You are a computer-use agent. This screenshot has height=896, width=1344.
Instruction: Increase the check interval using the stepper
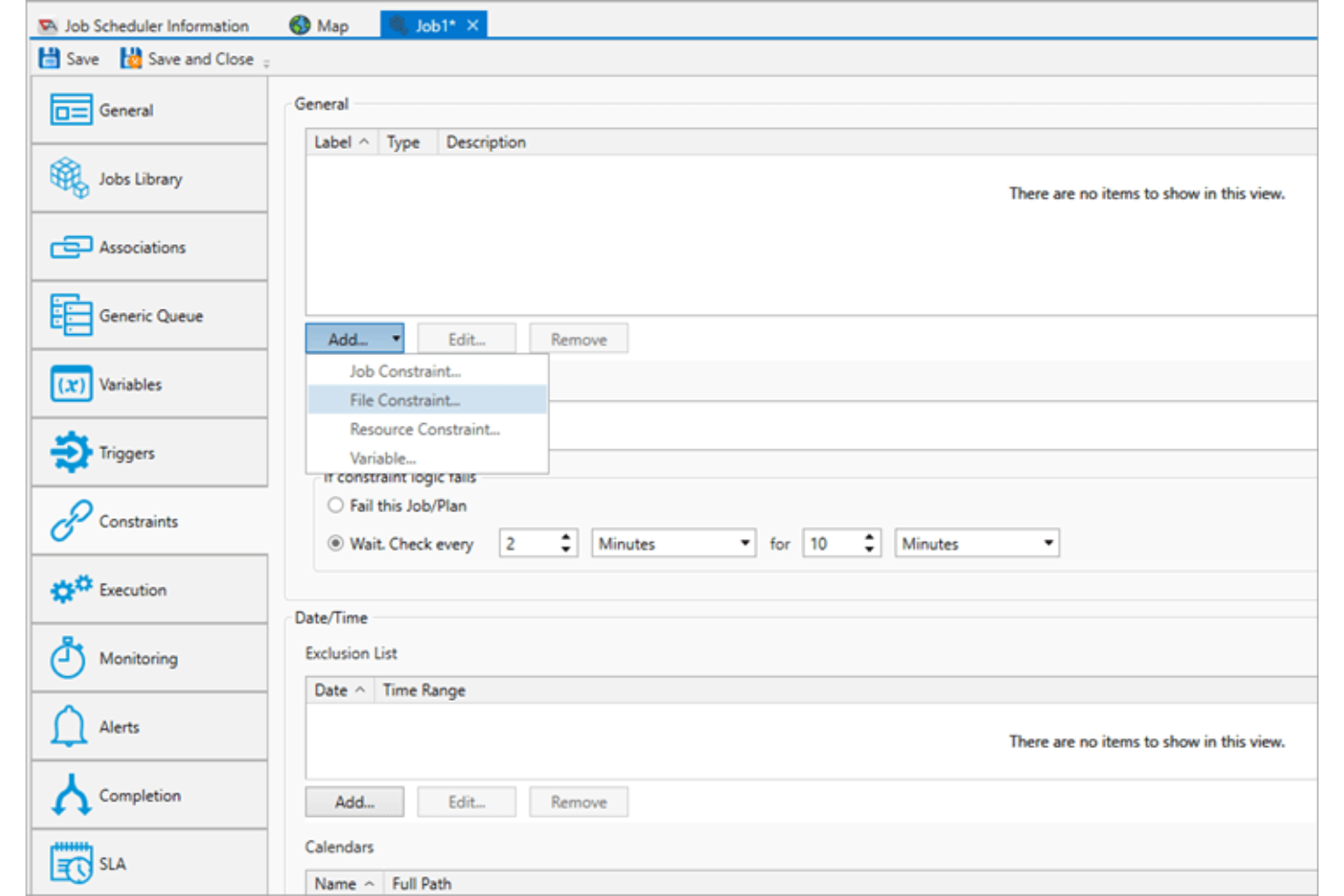(x=565, y=537)
